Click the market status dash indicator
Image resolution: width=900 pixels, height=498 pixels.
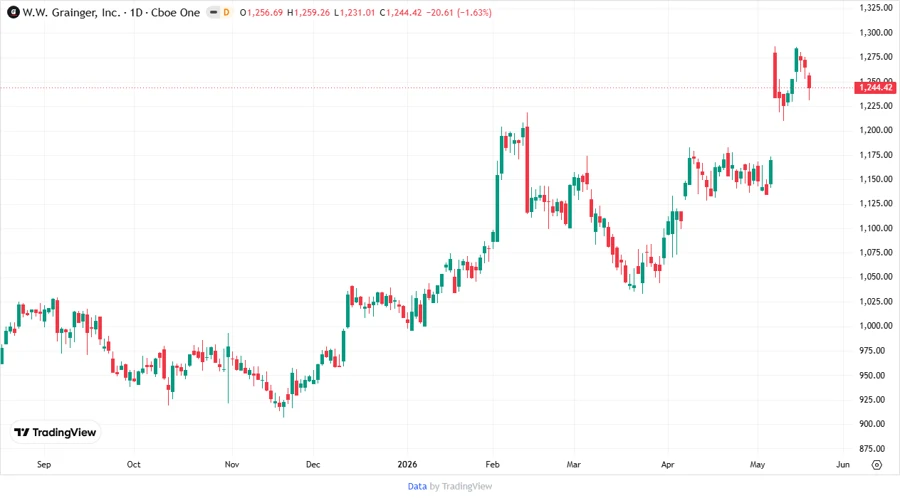click(214, 12)
